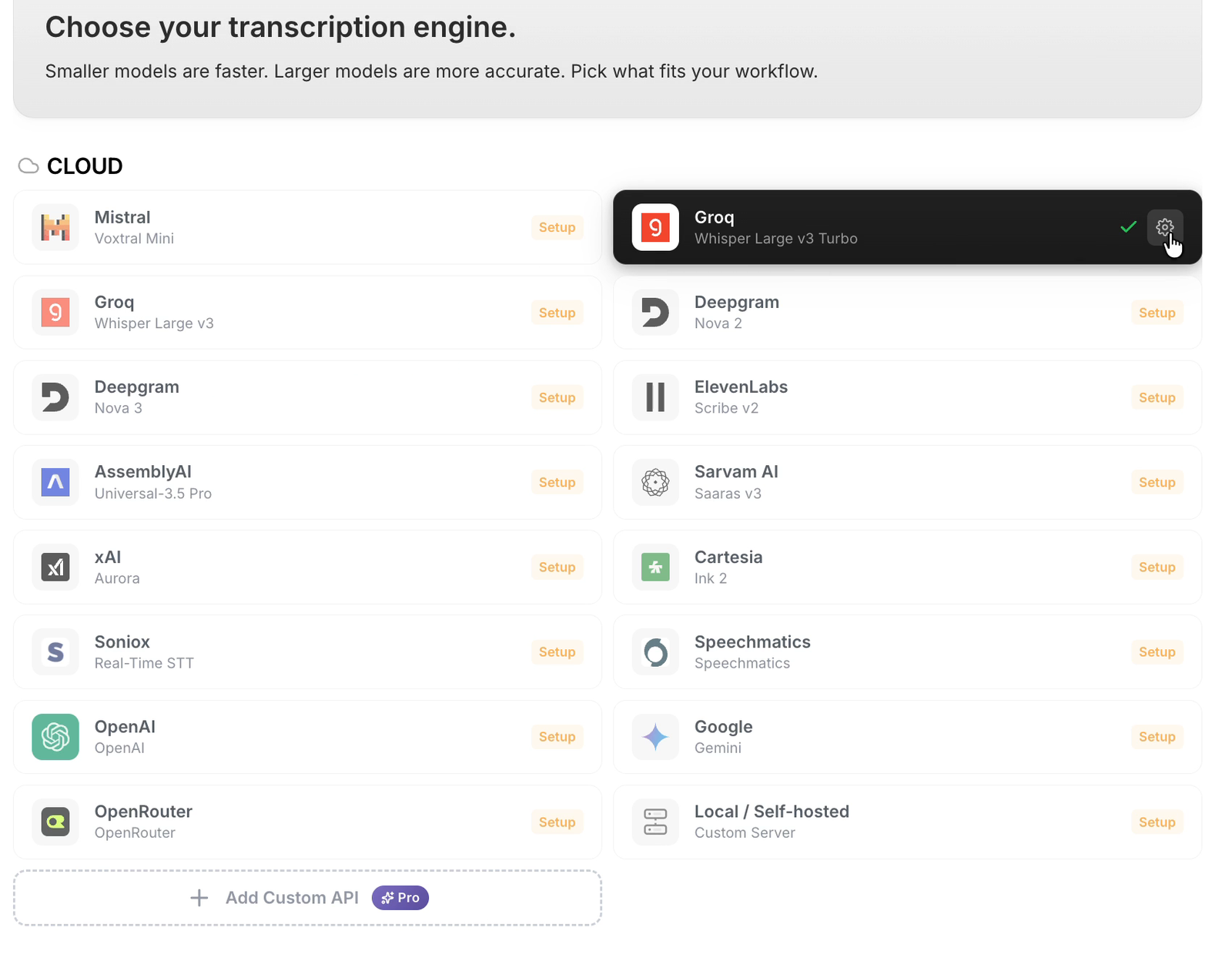Open settings gear for Groq Whisper Large v3 Turbo
The width and height of the screenshot is (1232, 971).
click(x=1164, y=227)
